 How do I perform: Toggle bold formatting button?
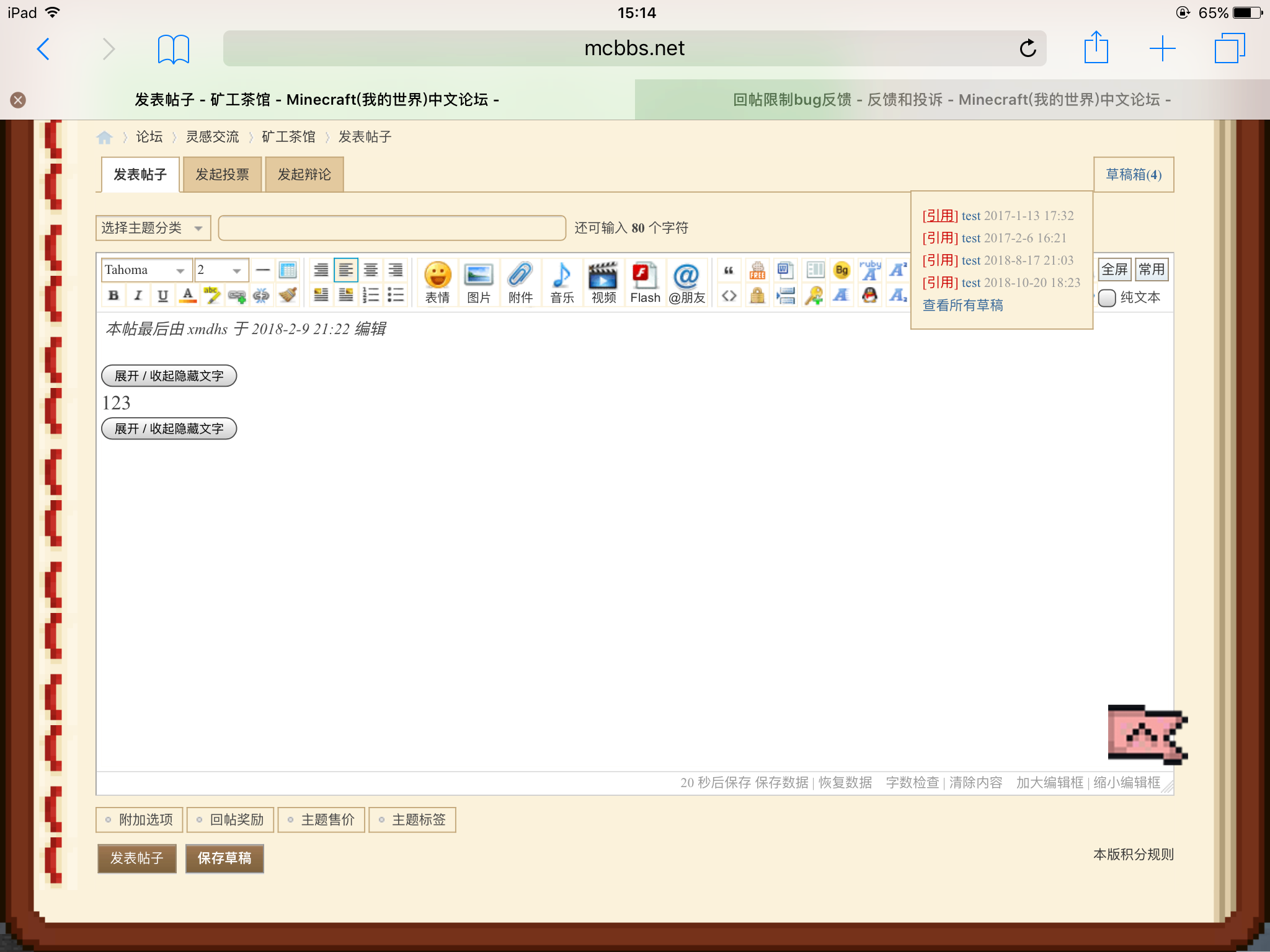[x=113, y=296]
